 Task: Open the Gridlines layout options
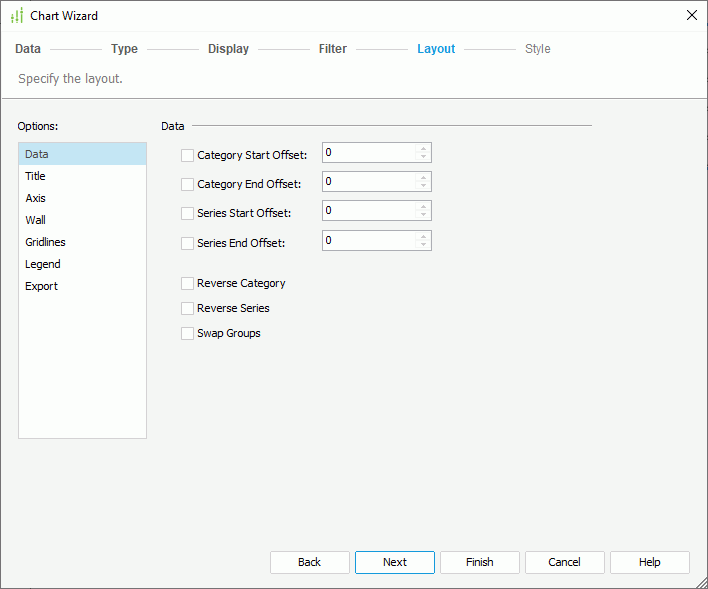coord(46,242)
